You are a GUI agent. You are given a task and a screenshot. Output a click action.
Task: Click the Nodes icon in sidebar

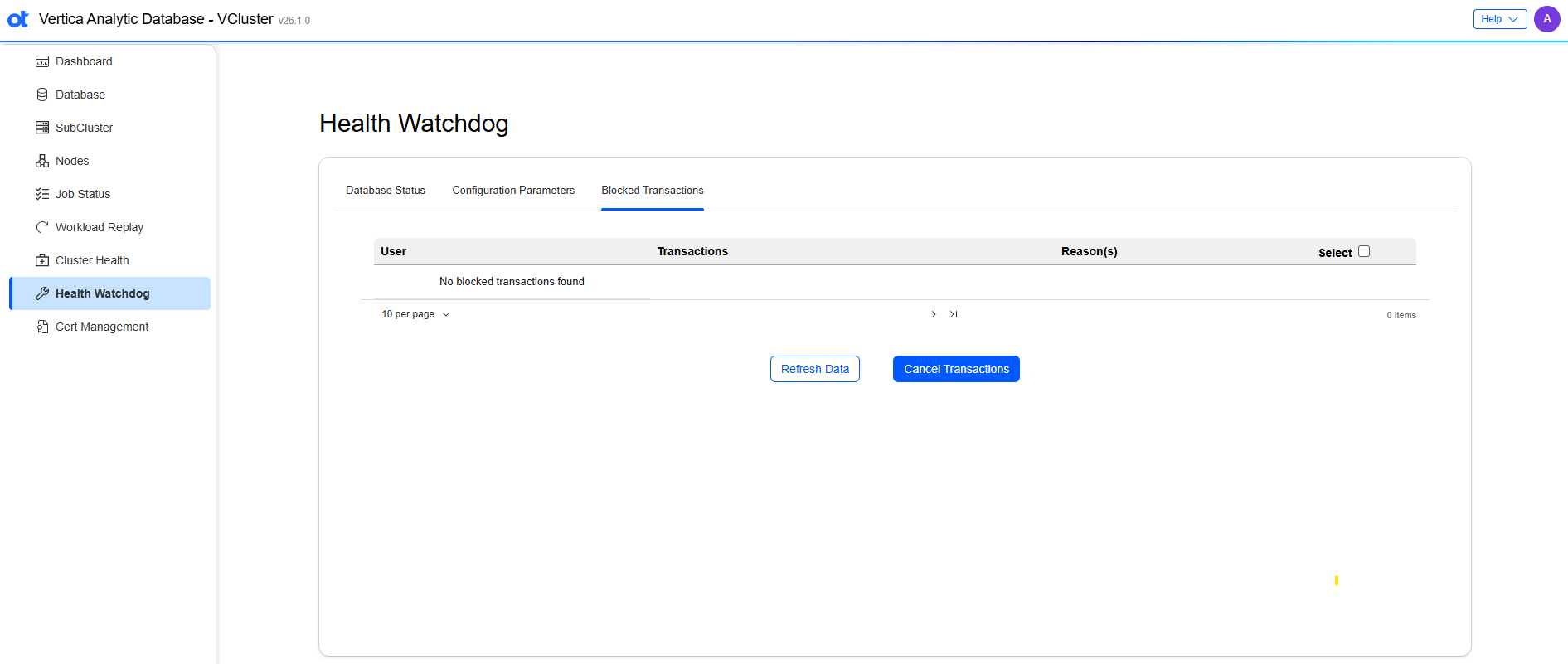coord(42,161)
